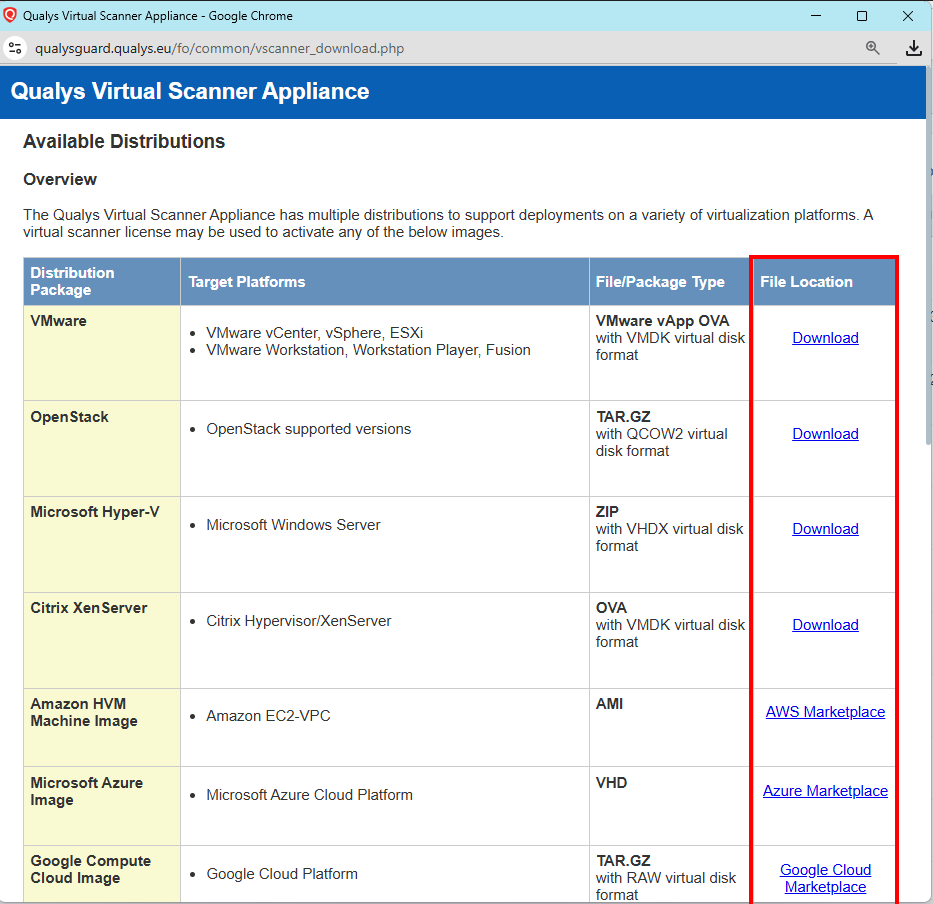The width and height of the screenshot is (933, 904).
Task: Maximize the Chrome window
Action: pyautogui.click(x=862, y=15)
